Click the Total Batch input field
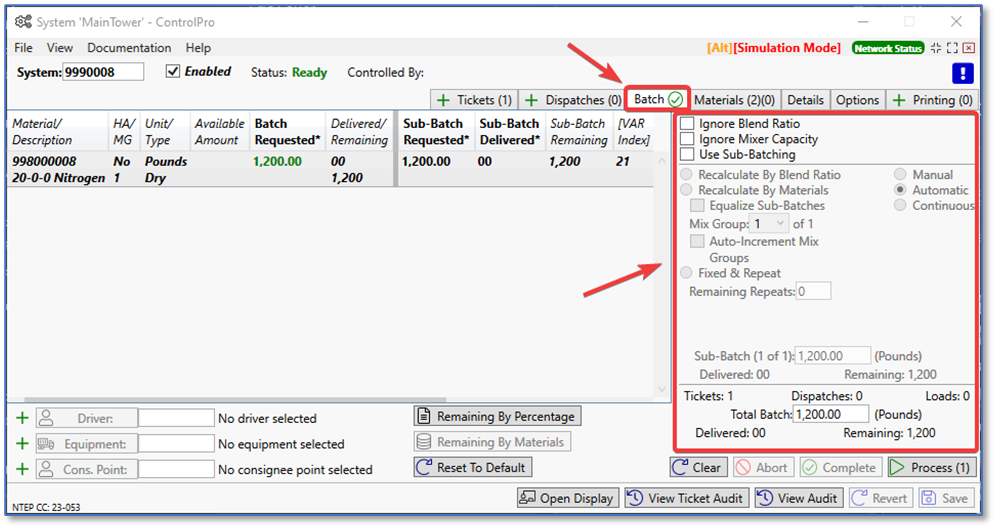This screenshot has height=529, width=996. 831,414
